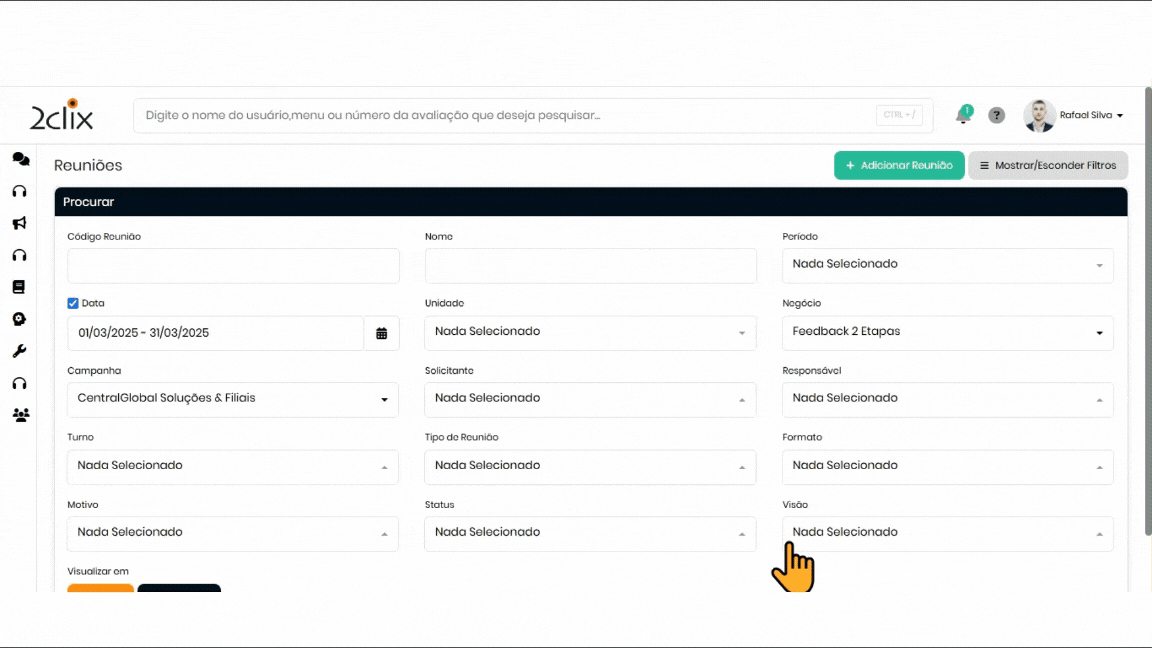Open the wrench settings icon in the sidebar
Viewport: 1152px width, 648px height.
(19, 351)
